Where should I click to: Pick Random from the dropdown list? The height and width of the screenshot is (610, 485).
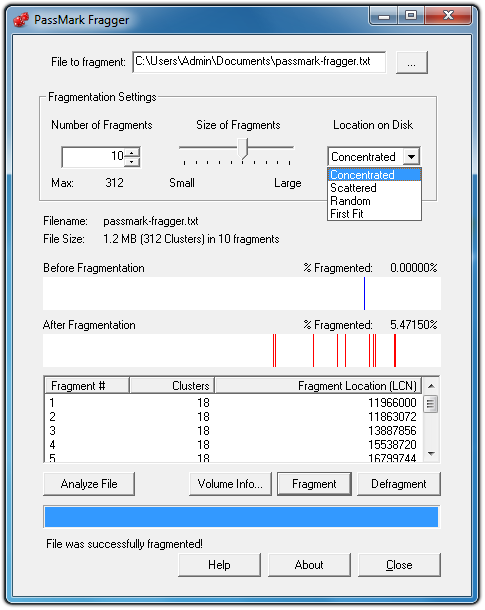(374, 201)
